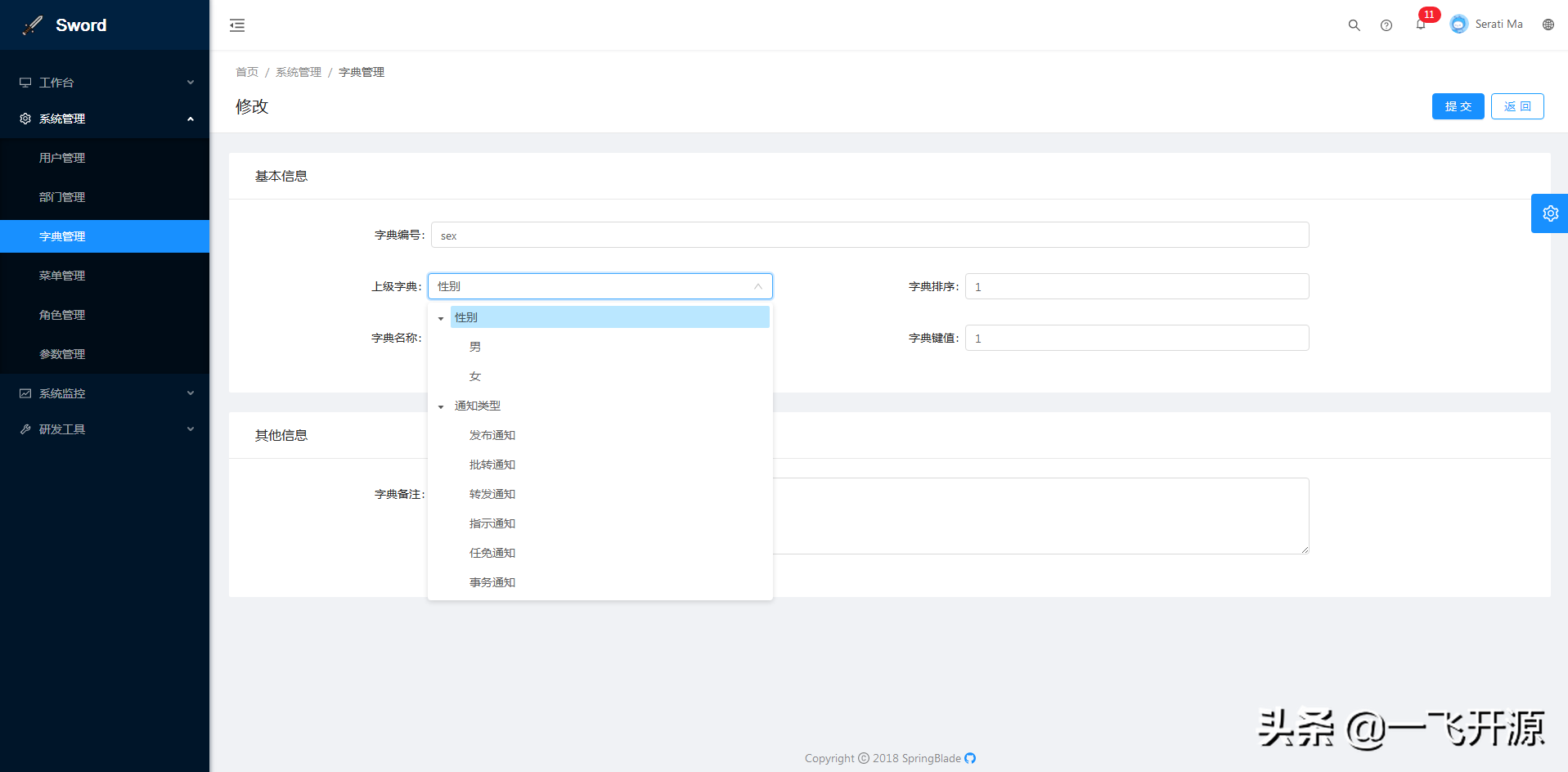1568x772 pixels.
Task: Expand the 研发工具 menu chevron
Action: click(191, 429)
